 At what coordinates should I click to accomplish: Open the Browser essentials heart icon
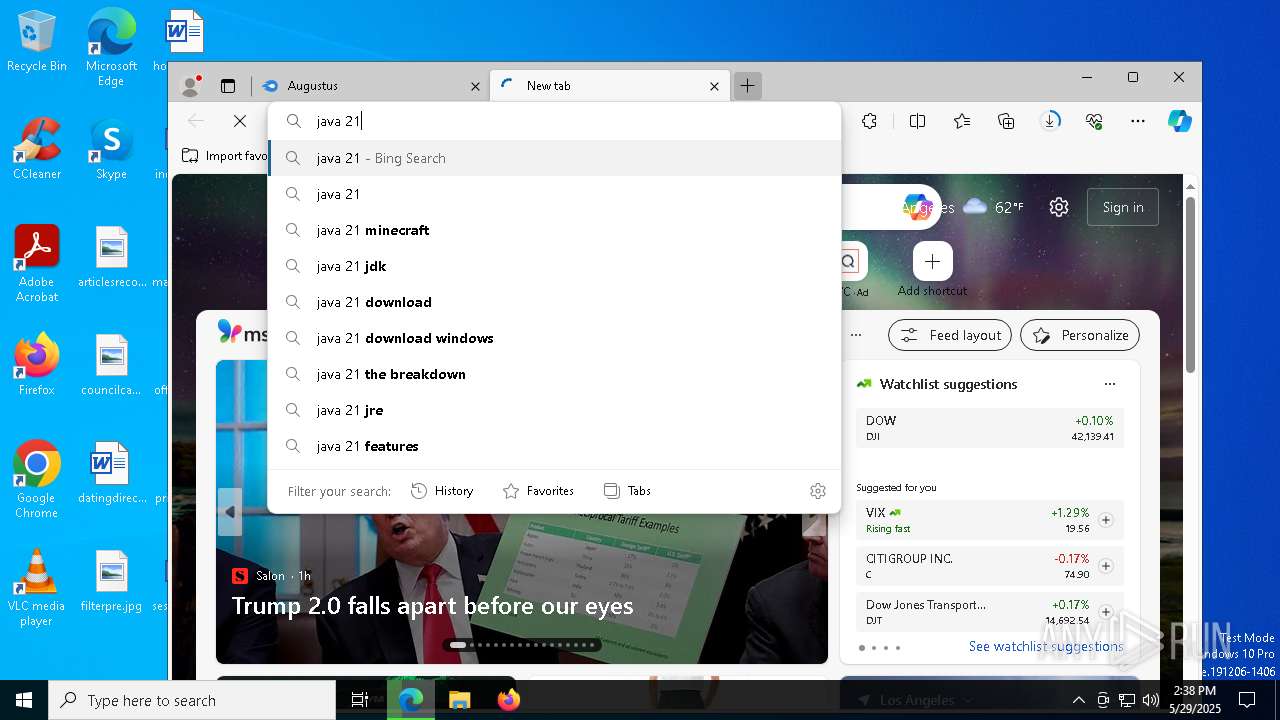point(1094,121)
